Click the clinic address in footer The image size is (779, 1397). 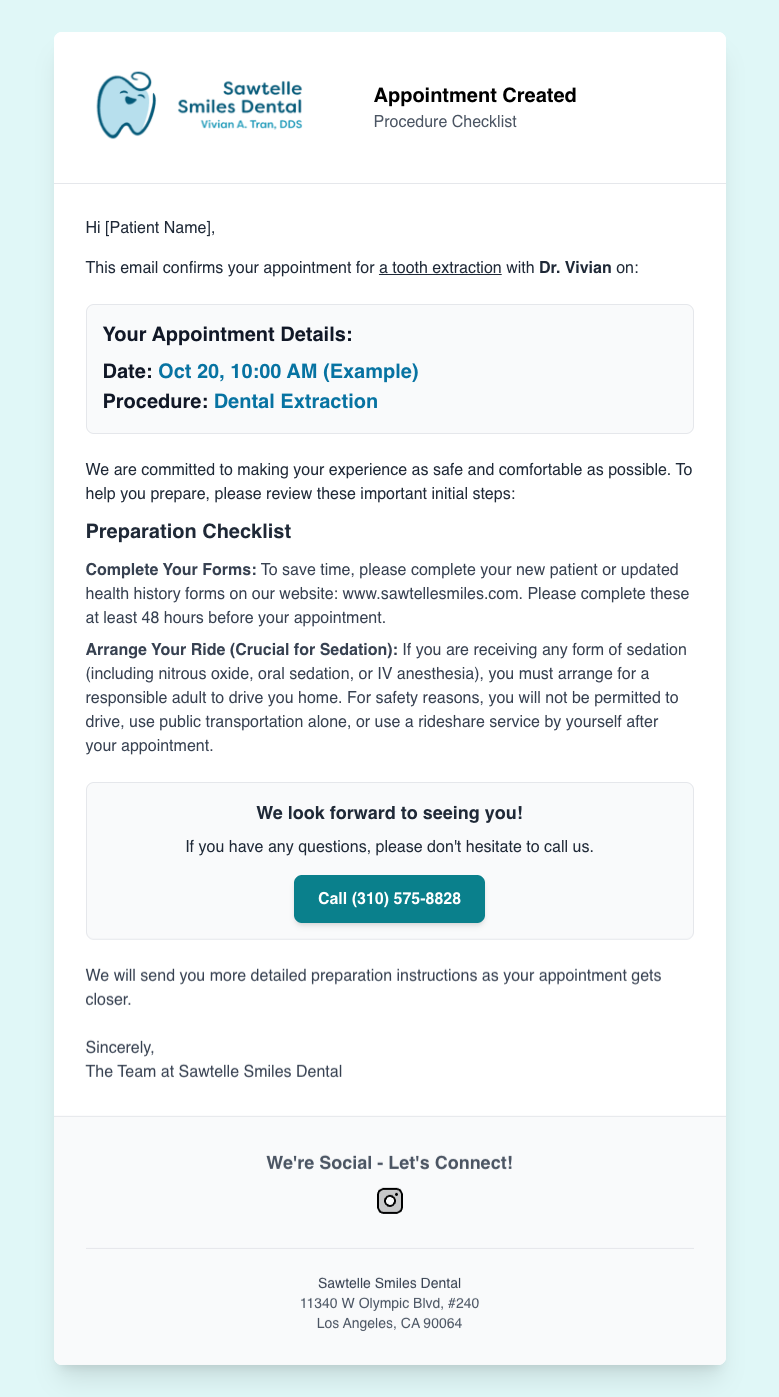tap(389, 1303)
